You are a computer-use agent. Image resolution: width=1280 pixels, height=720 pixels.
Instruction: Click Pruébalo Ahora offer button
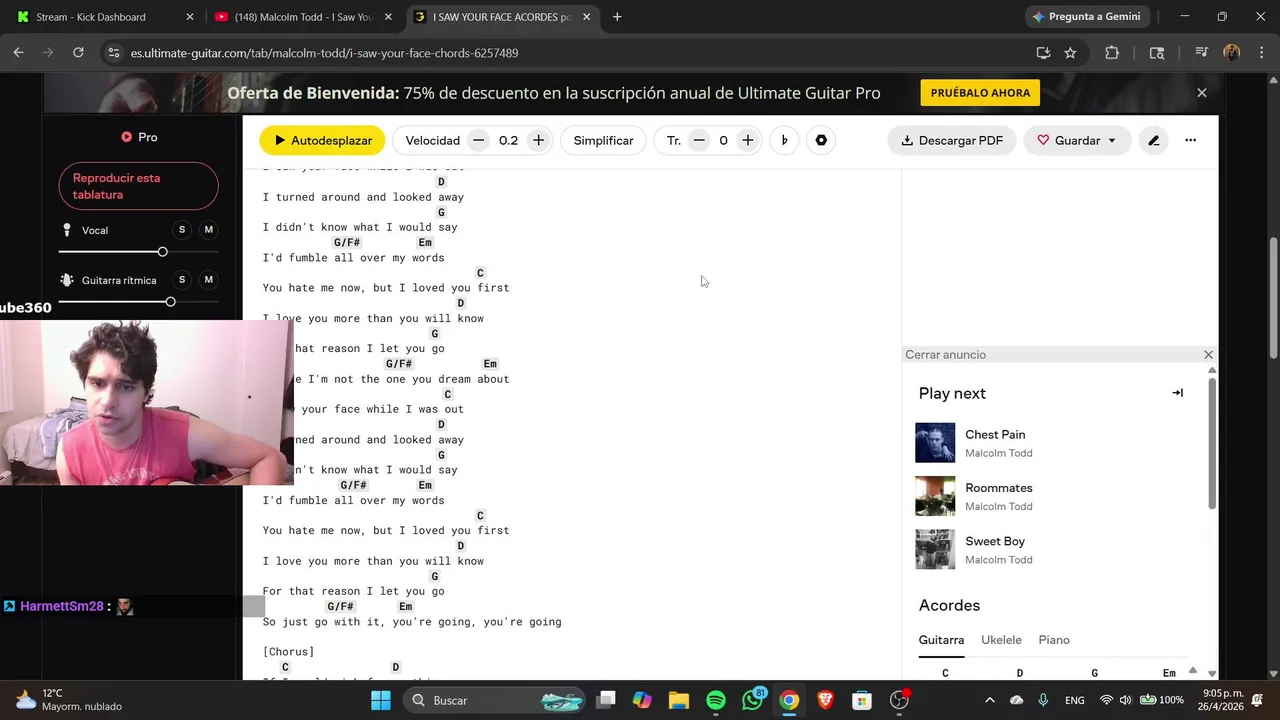[x=980, y=93]
